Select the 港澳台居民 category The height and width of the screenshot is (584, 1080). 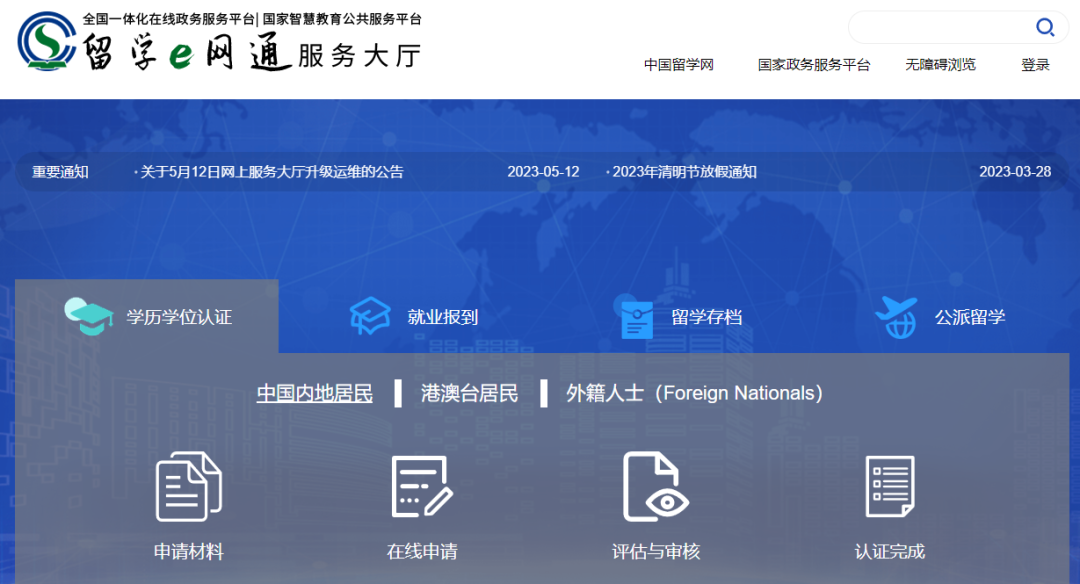(x=469, y=393)
